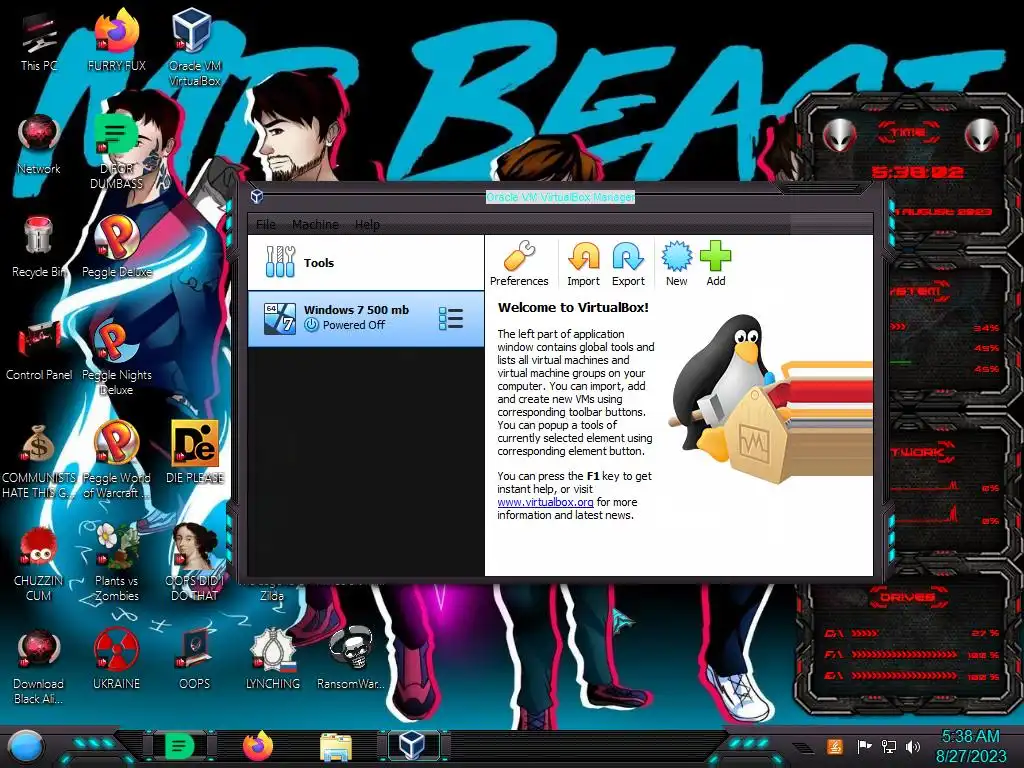Open the Windows 7 machine tools menu icon
1024x768 pixels.
[x=451, y=318]
